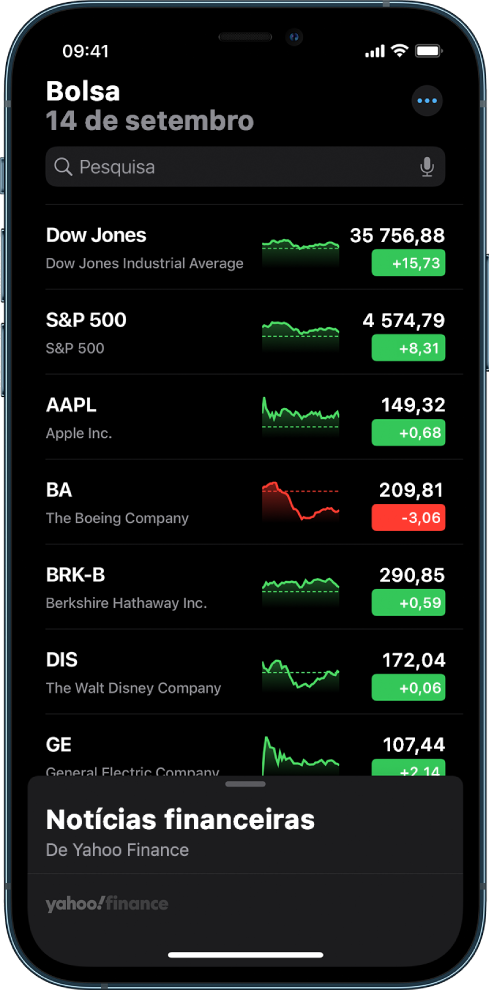Open the S&P 500 stock row

(245, 333)
